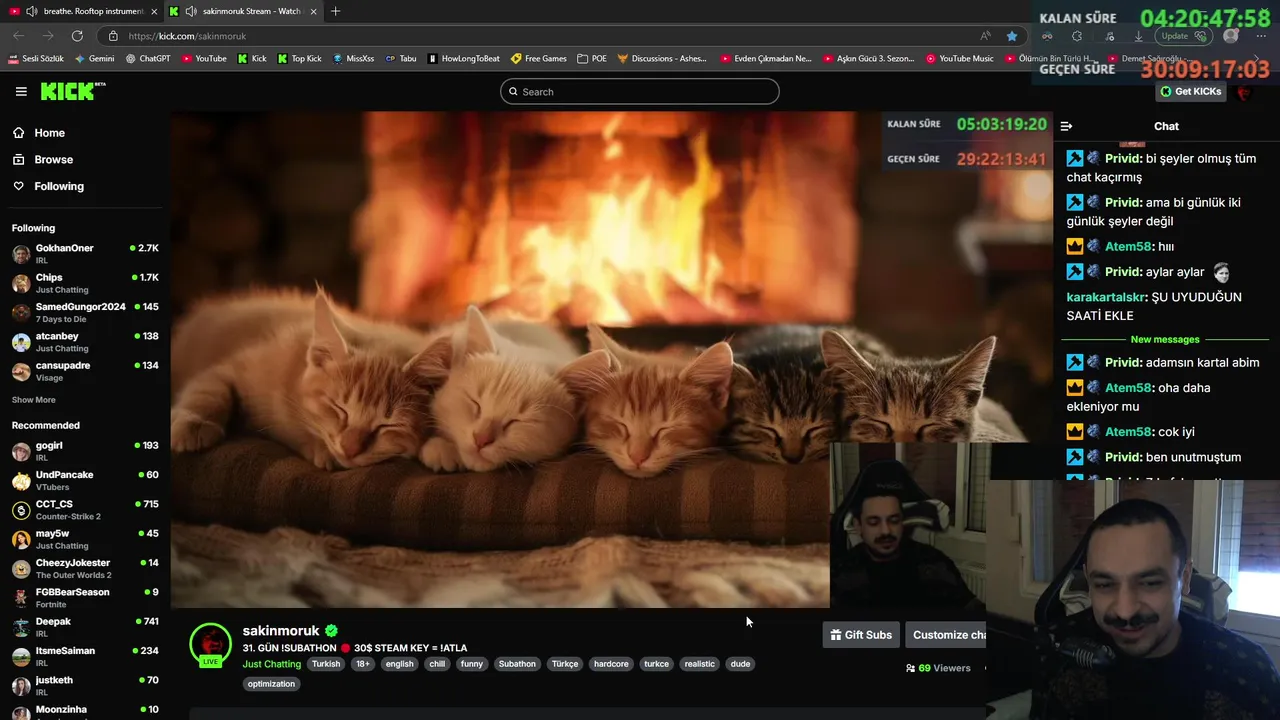Switch to the 'breathe. Rooftop' browser tab
This screenshot has height=720, width=1280.
point(82,11)
